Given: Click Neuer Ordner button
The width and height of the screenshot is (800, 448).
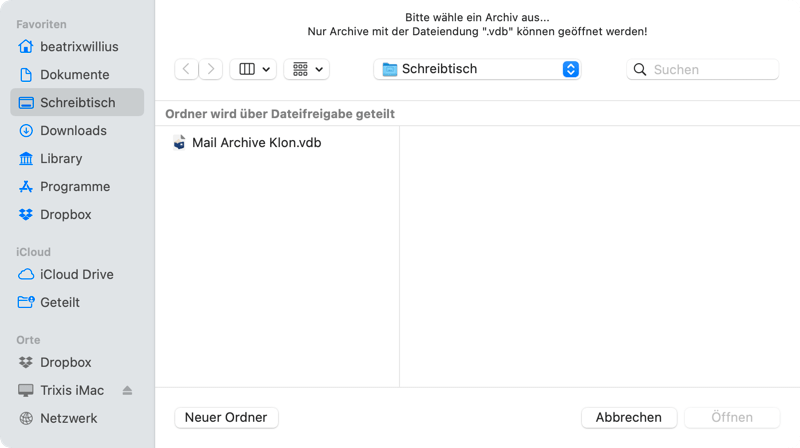Looking at the screenshot, I should click(x=227, y=417).
